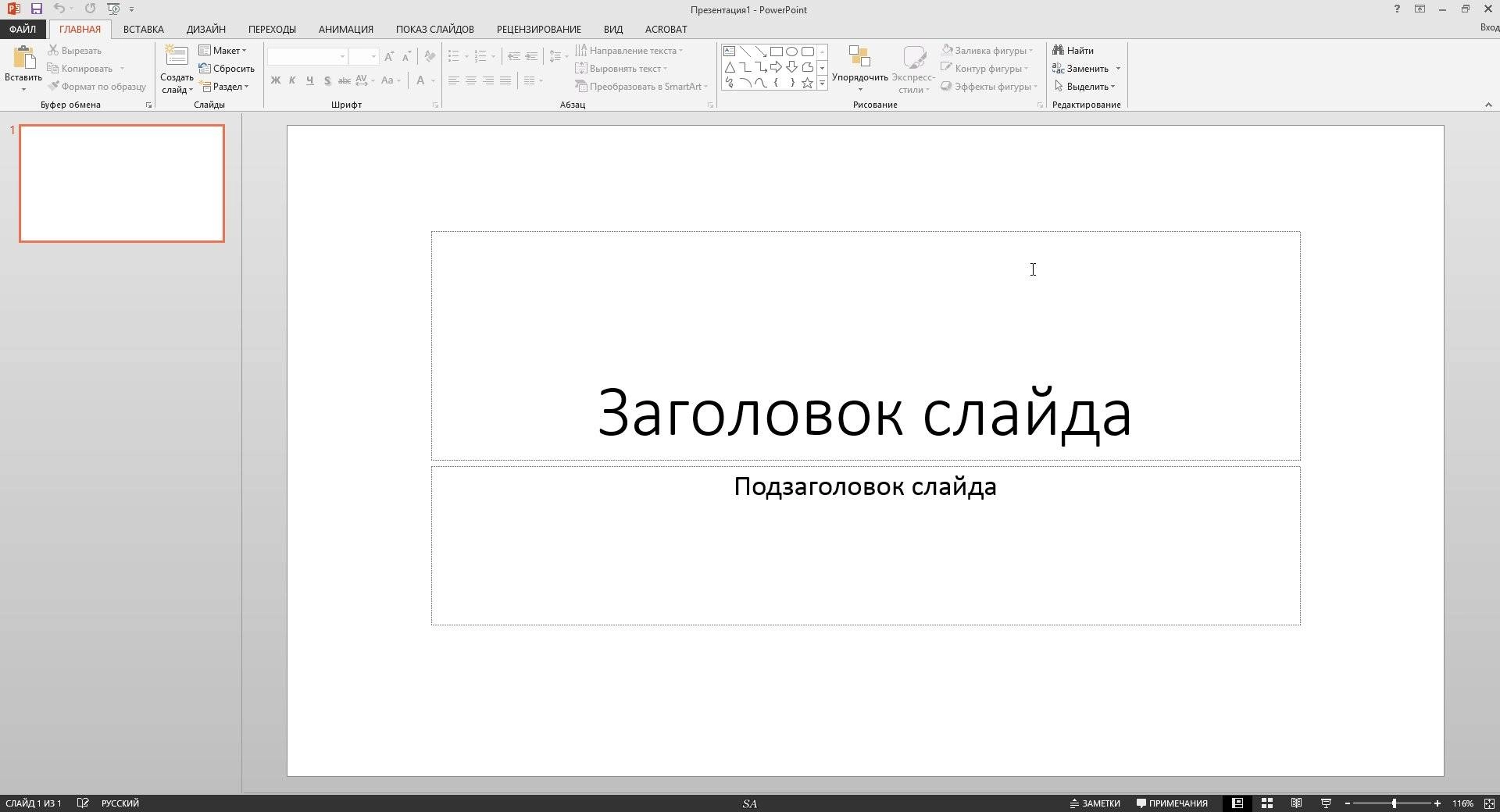Click the Сбросить (Reset) button
This screenshot has height=812, width=1500.
(x=227, y=68)
